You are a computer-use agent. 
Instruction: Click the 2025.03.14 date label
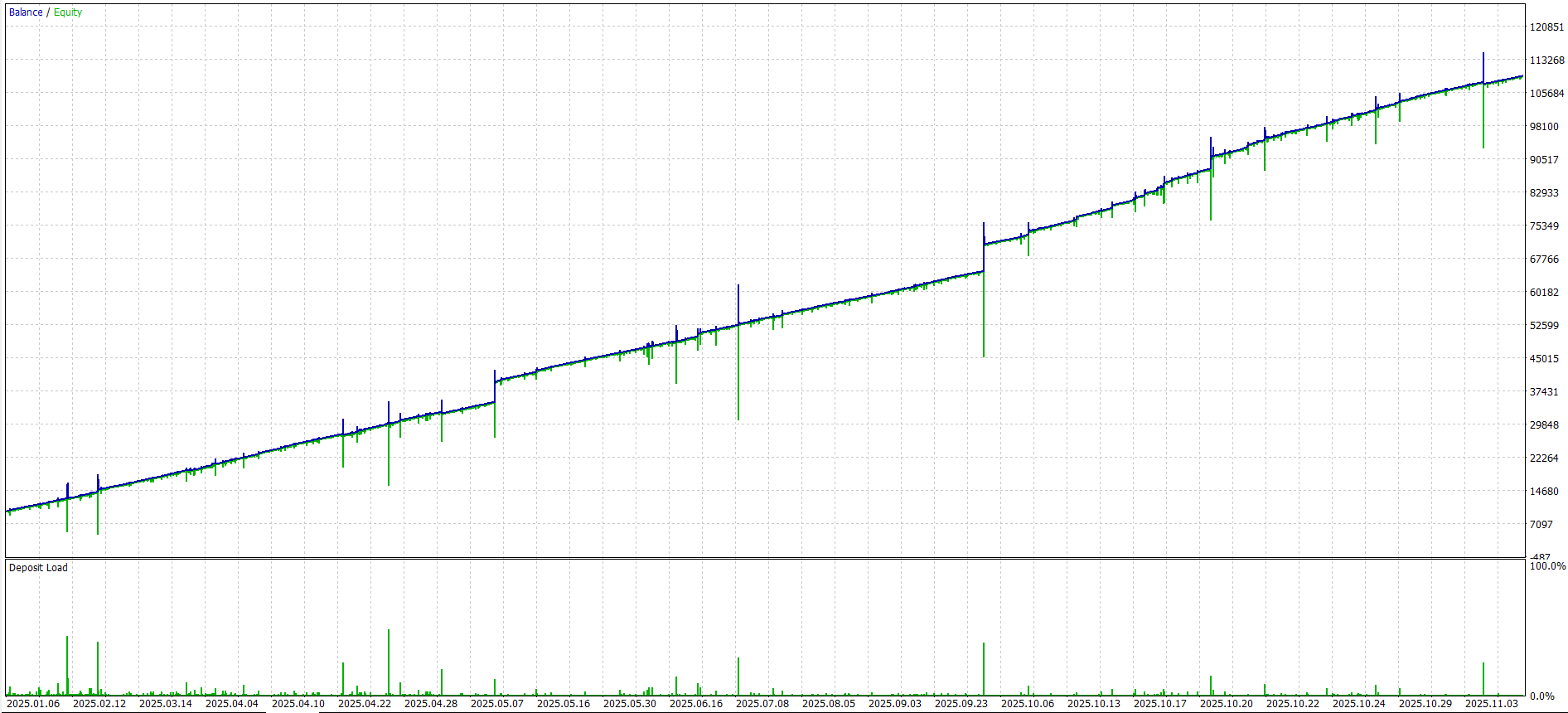click(x=166, y=704)
